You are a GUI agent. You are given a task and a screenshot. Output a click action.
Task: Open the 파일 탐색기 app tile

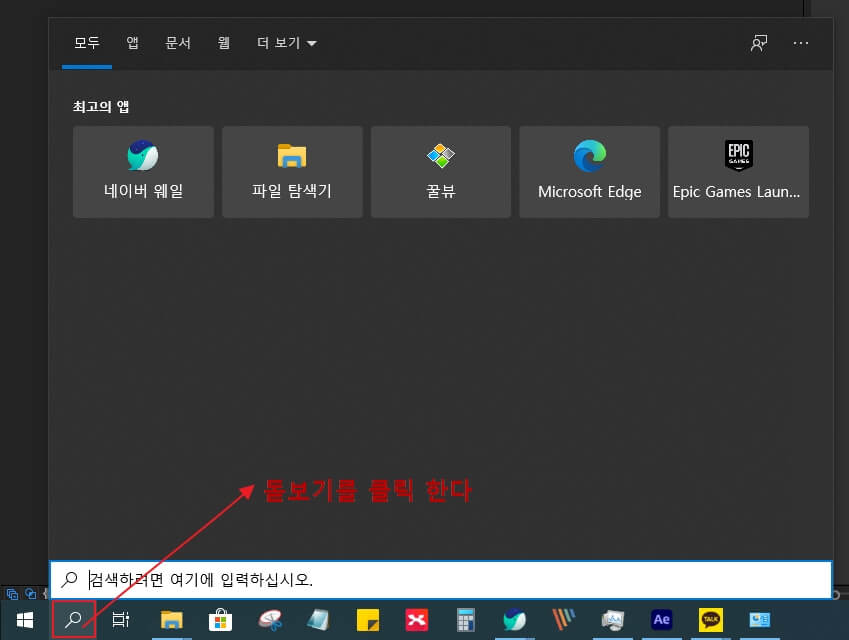pyautogui.click(x=292, y=172)
